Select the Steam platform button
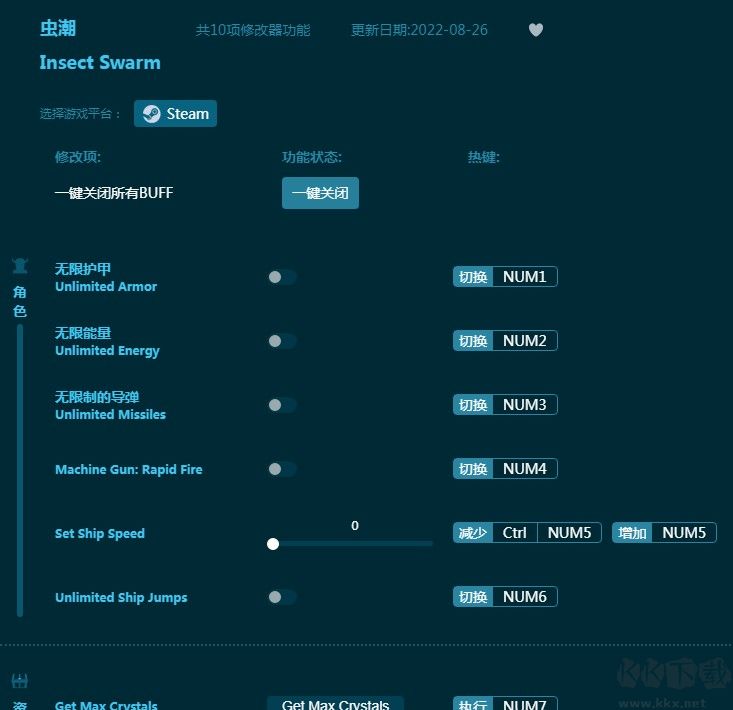733x710 pixels. (x=175, y=114)
